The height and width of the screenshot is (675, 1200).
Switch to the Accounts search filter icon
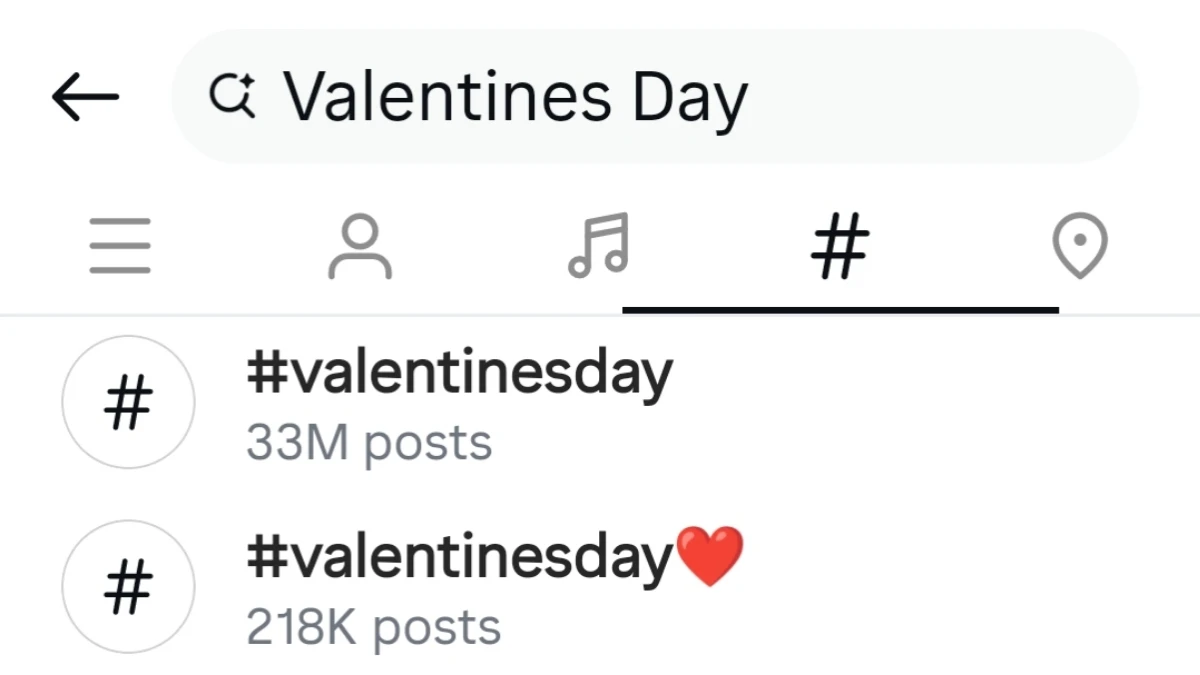coord(360,245)
